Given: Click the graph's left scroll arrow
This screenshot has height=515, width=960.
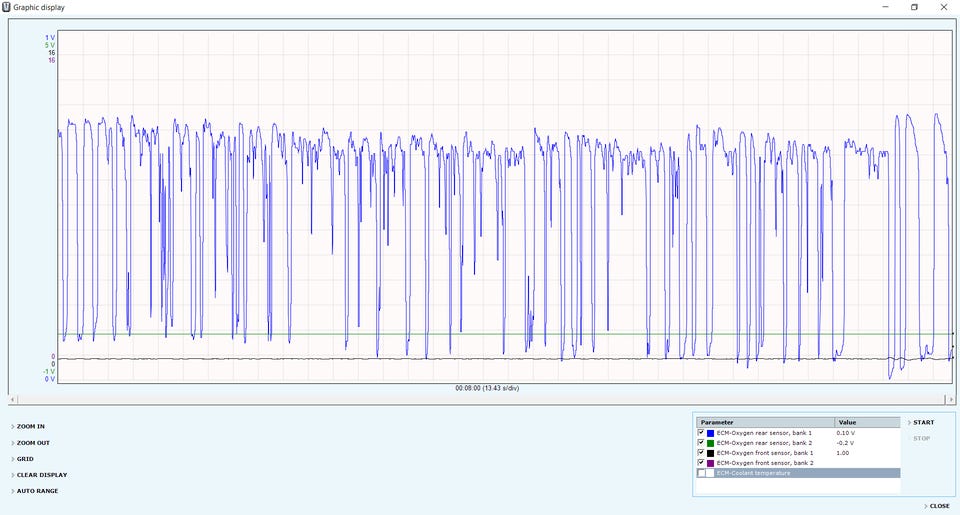Looking at the screenshot, I should pyautogui.click(x=13, y=399).
